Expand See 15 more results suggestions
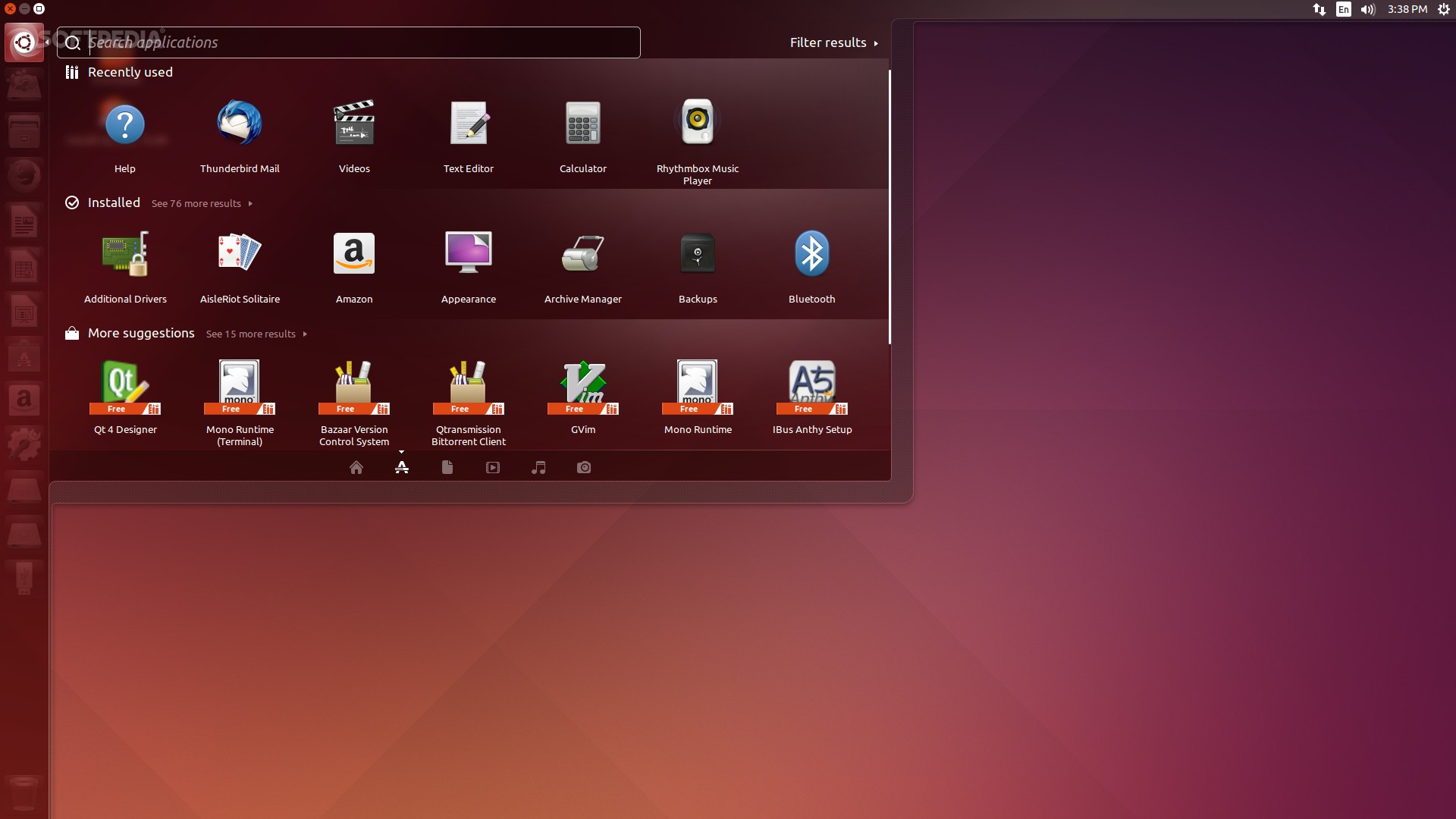 [x=256, y=334]
